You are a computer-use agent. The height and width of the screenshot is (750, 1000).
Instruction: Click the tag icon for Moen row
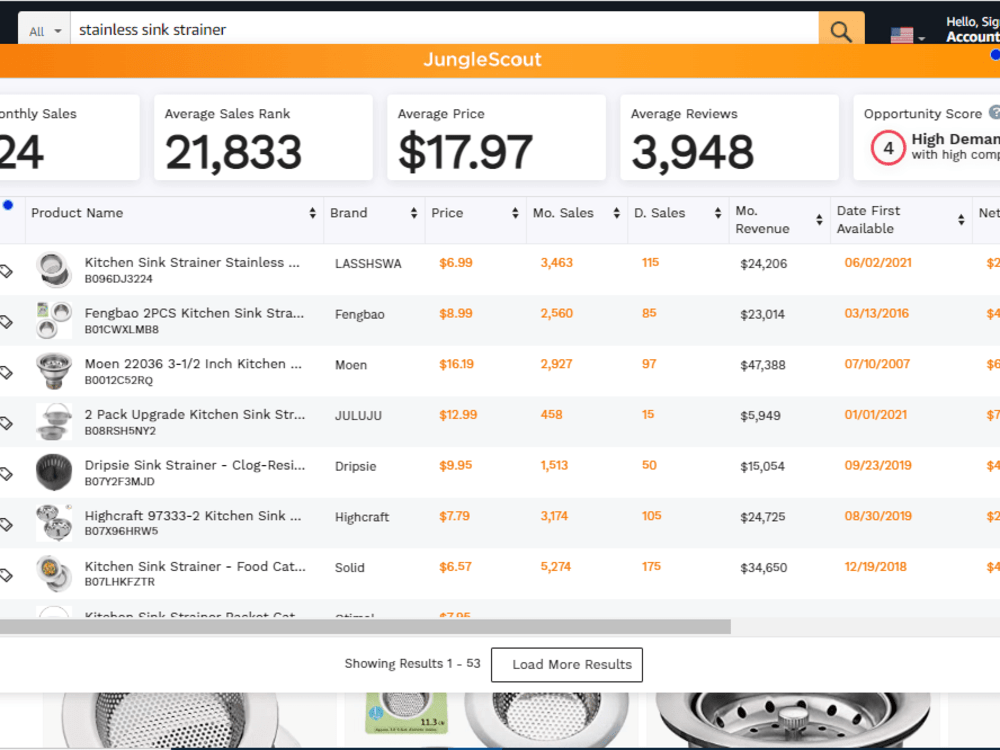[6, 372]
